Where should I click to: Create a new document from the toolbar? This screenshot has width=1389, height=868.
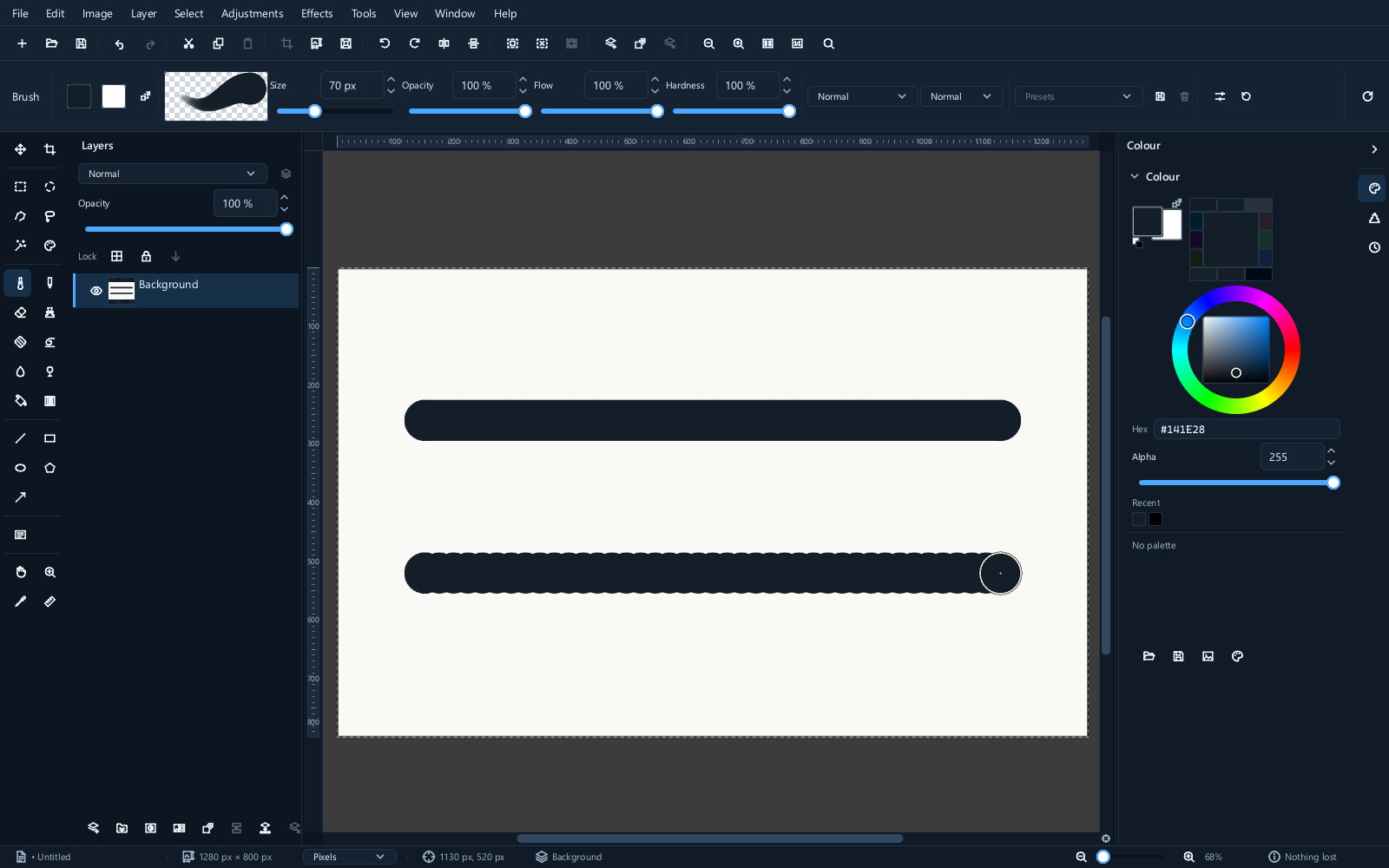[x=22, y=43]
